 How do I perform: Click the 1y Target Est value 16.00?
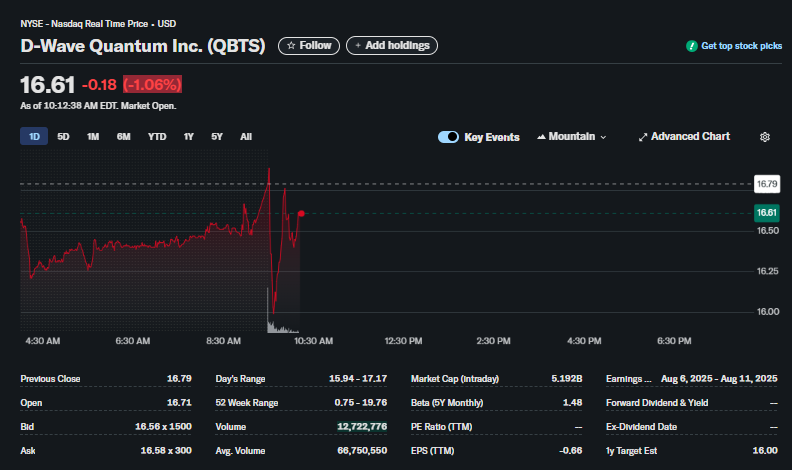tap(765, 451)
